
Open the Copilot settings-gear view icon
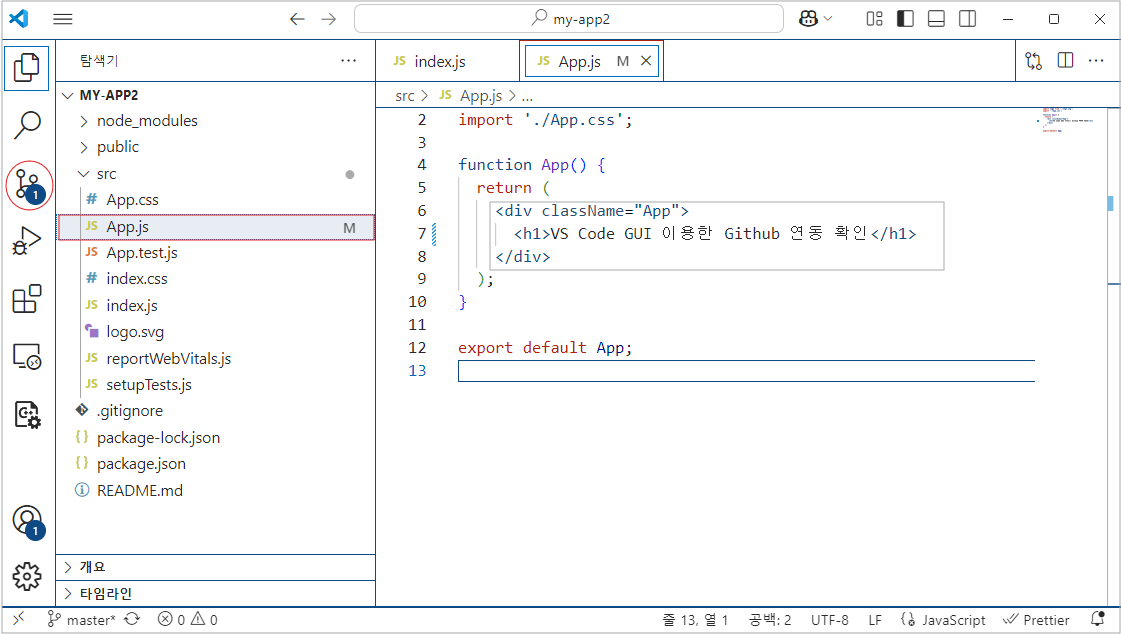[27, 414]
